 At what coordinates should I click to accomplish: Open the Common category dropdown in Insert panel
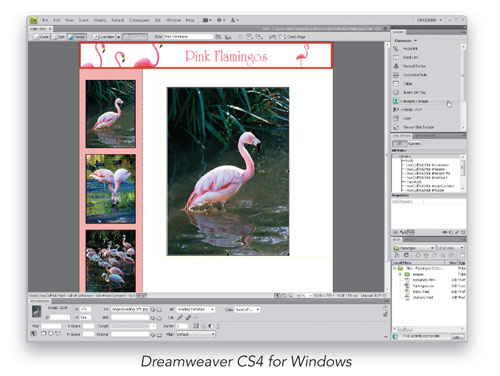[x=406, y=41]
